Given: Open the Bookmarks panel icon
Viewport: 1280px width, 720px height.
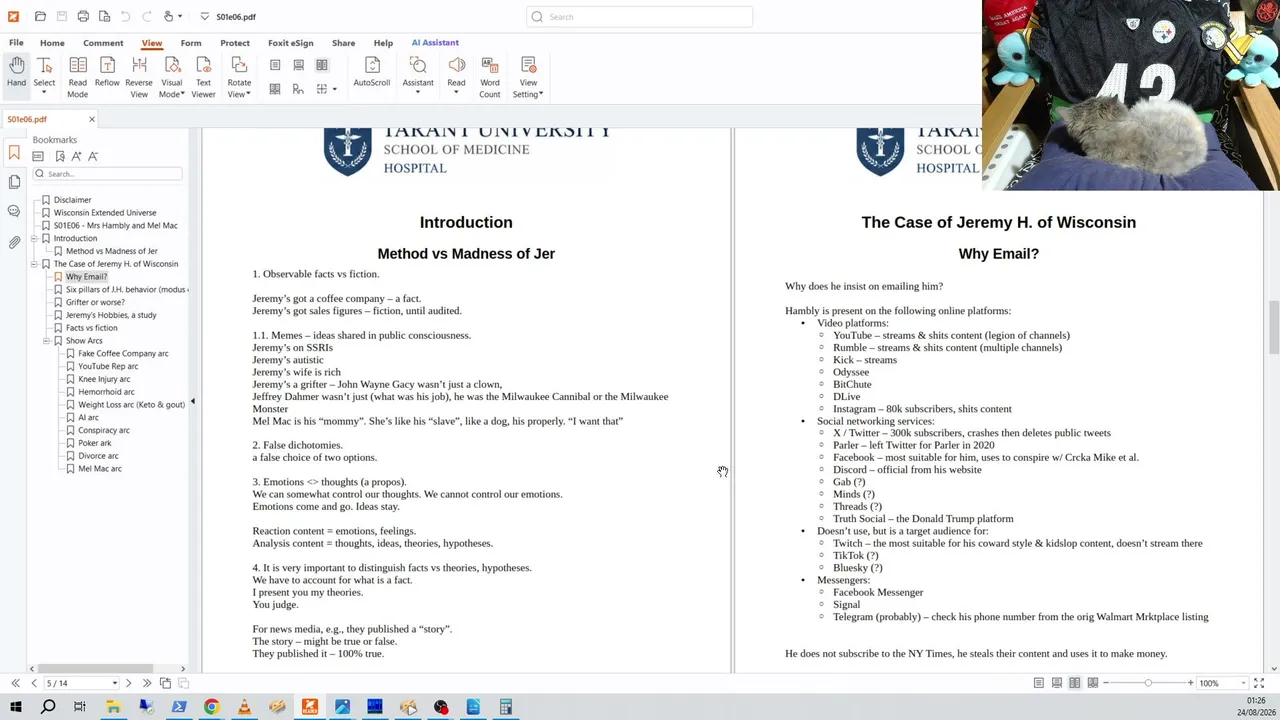Looking at the screenshot, I should (14, 153).
